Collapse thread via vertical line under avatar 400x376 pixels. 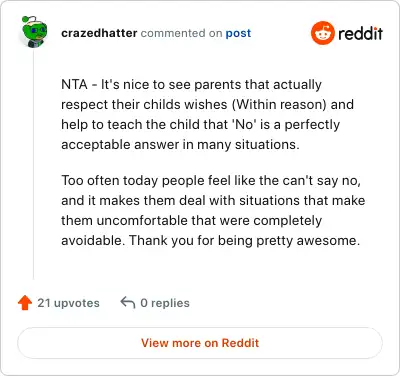coord(34,164)
